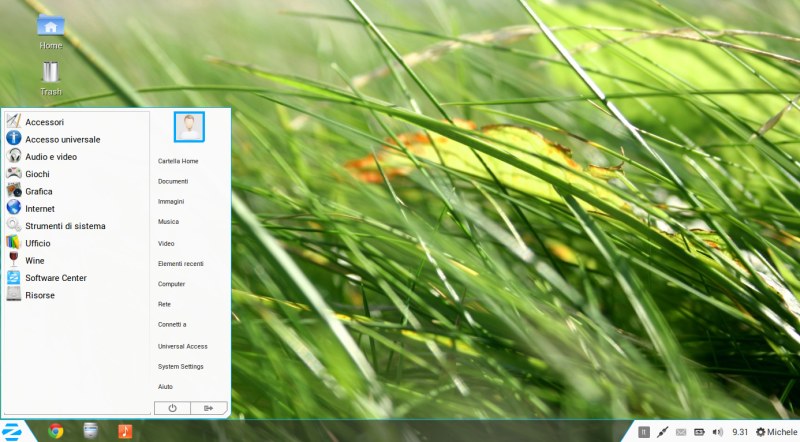The height and width of the screenshot is (442, 800).
Task: Expand the Giochi category label
Action: click(x=37, y=174)
